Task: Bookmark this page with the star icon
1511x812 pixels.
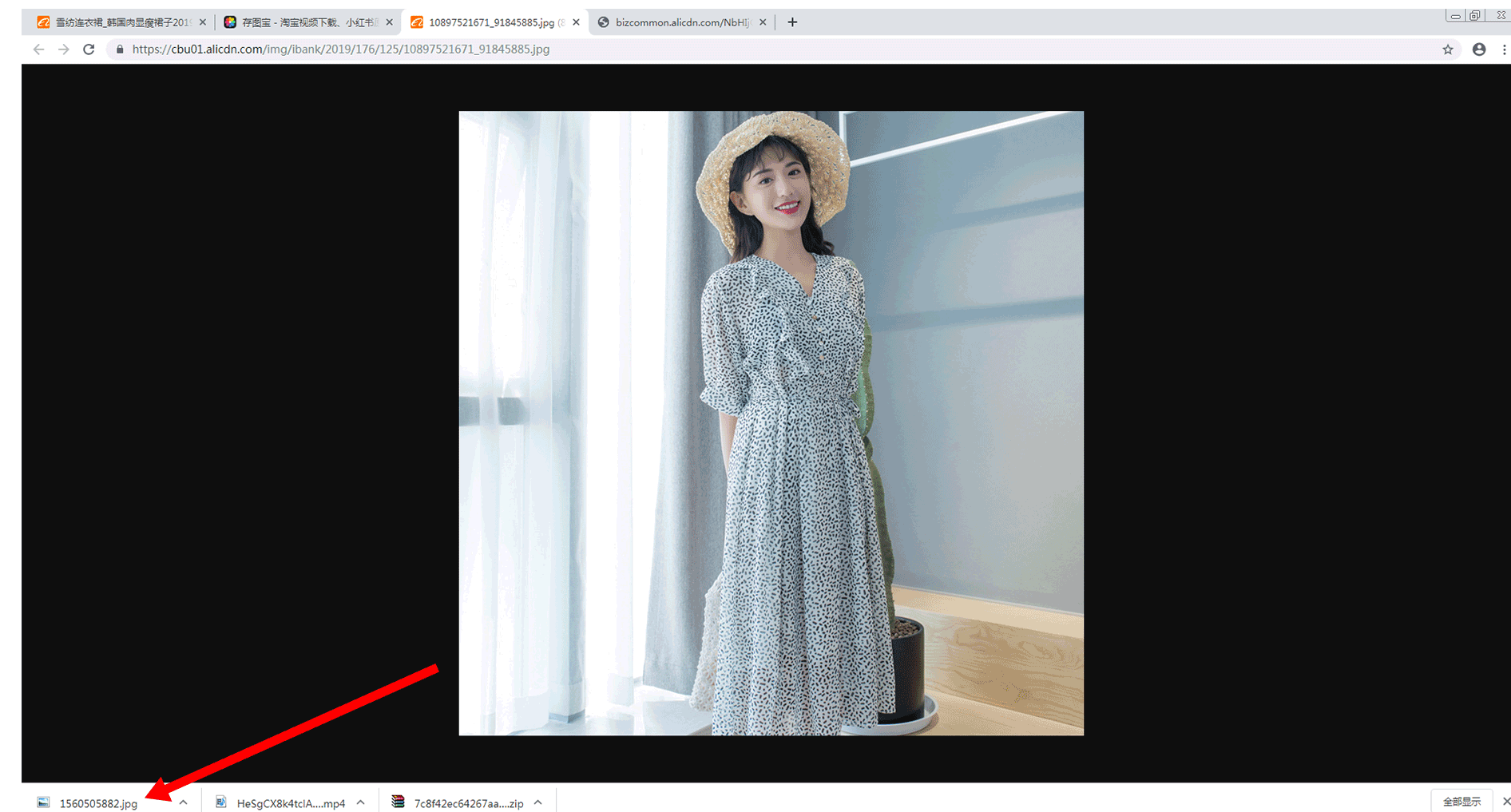Action: (1447, 50)
